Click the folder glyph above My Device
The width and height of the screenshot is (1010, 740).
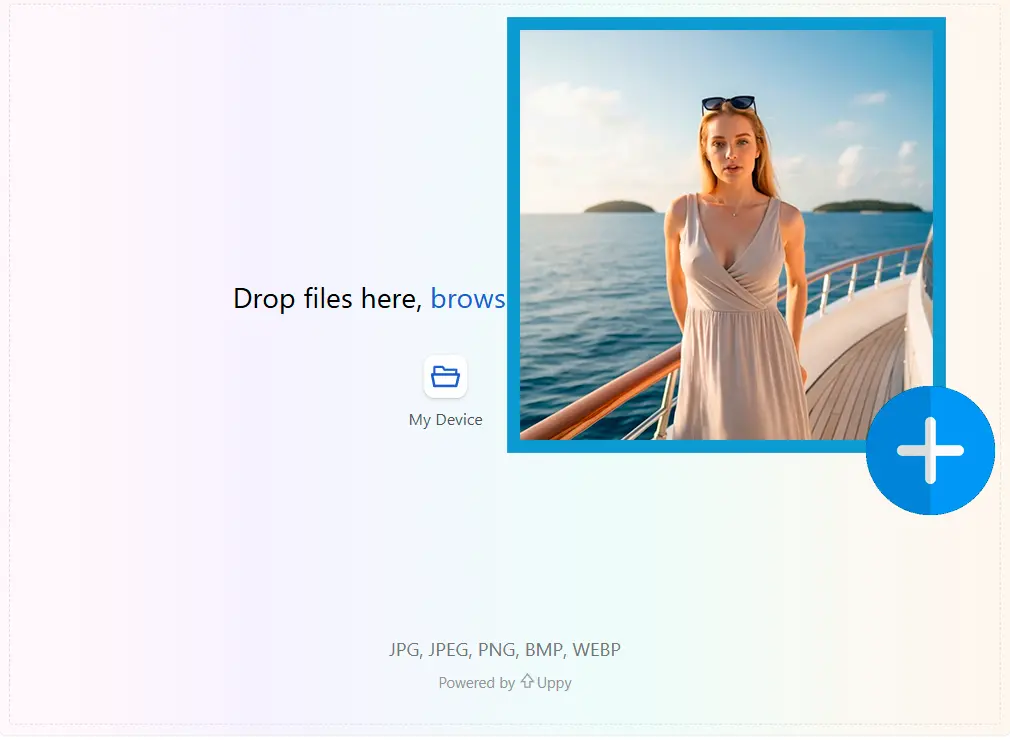point(446,376)
